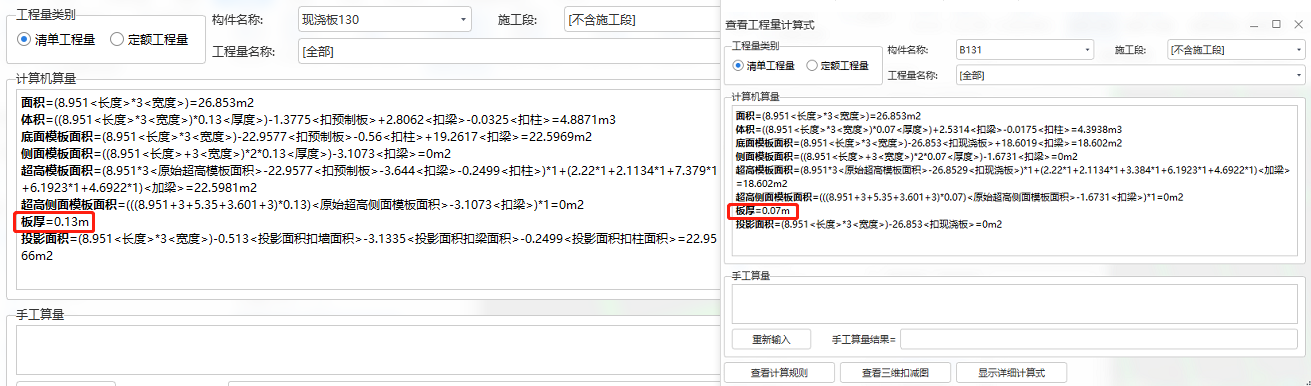1311x386 pixels.
Task: Click the 重新输入 button
Action: 772,340
